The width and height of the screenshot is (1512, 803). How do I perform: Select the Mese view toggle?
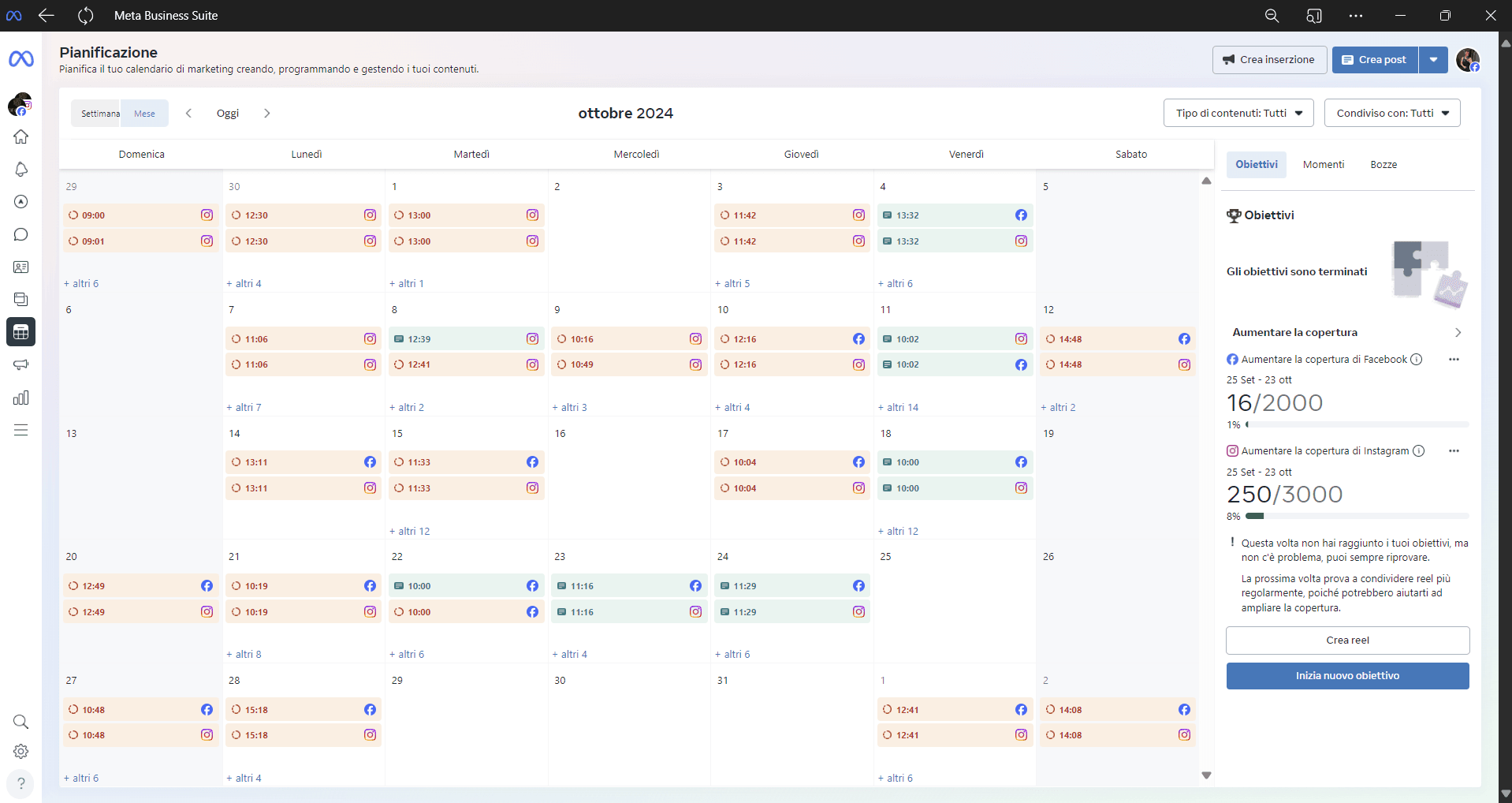(144, 113)
